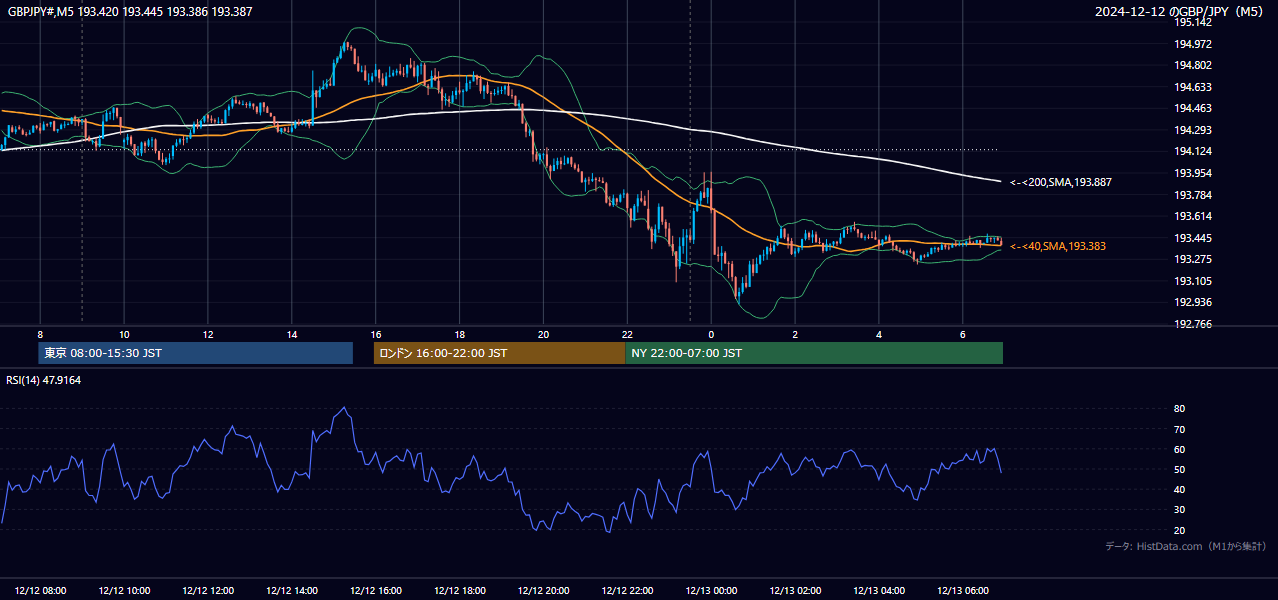Click the 12/12 16:00 timestamp label
Image resolution: width=1278 pixels, height=600 pixels.
376,591
